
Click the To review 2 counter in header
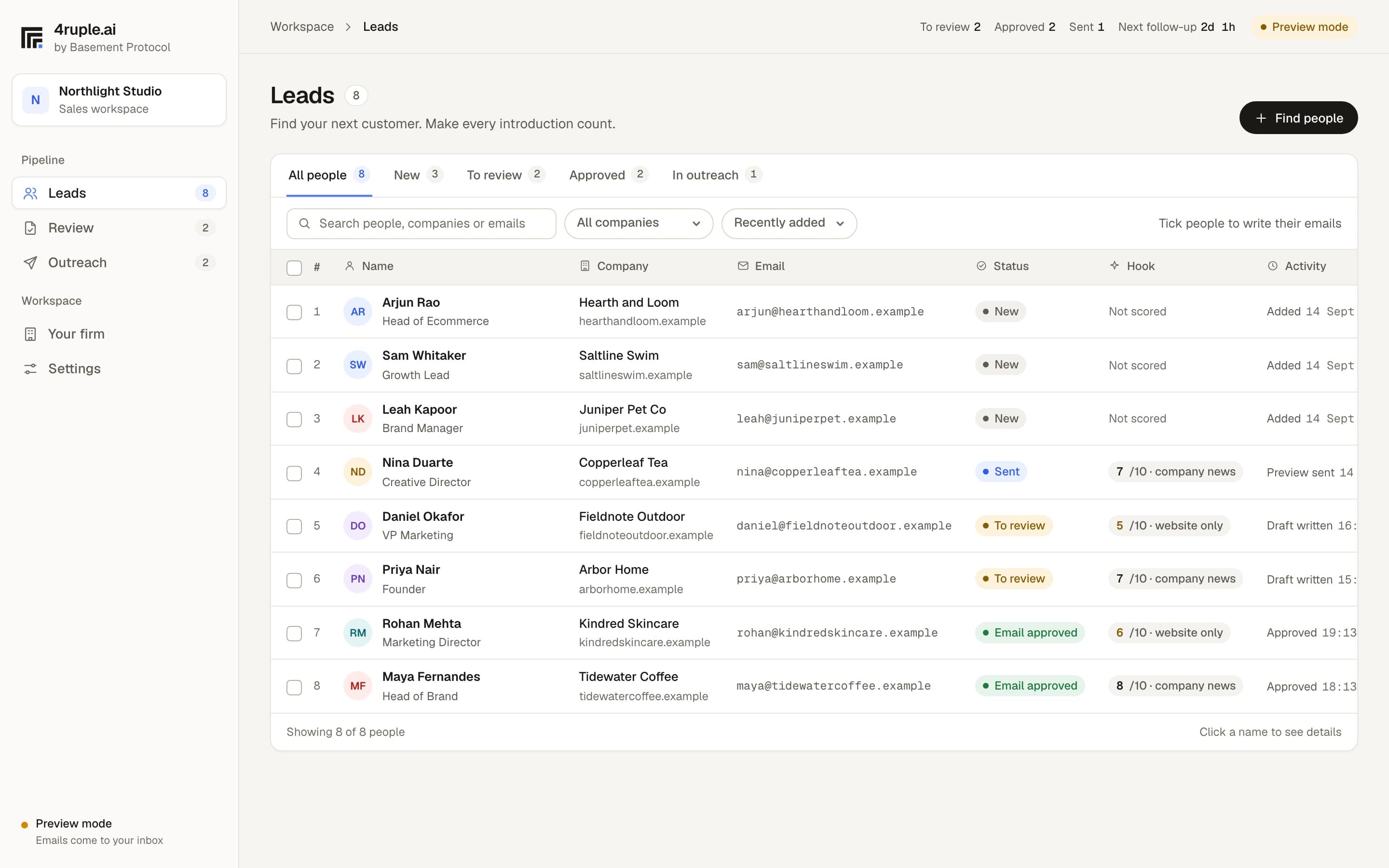tap(950, 27)
